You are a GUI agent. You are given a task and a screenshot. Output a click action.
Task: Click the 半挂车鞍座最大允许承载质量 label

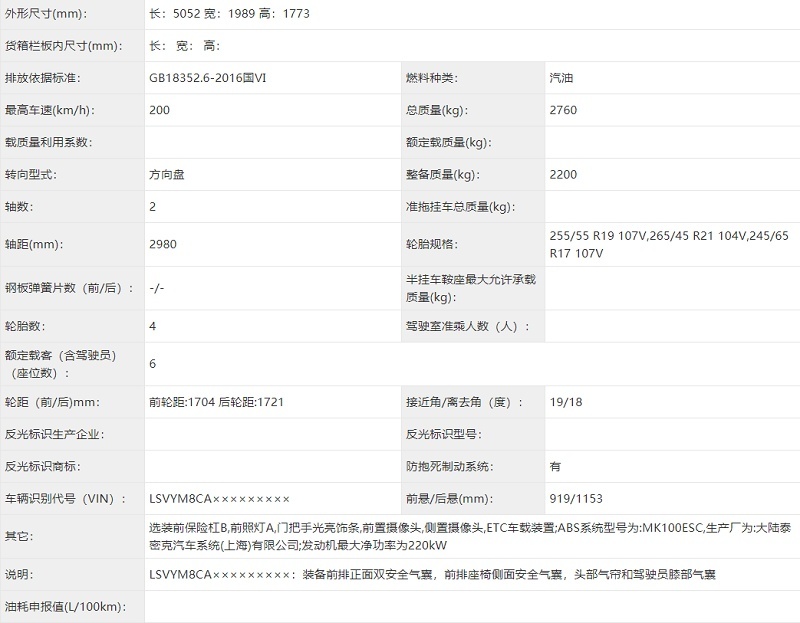[x=470, y=288]
